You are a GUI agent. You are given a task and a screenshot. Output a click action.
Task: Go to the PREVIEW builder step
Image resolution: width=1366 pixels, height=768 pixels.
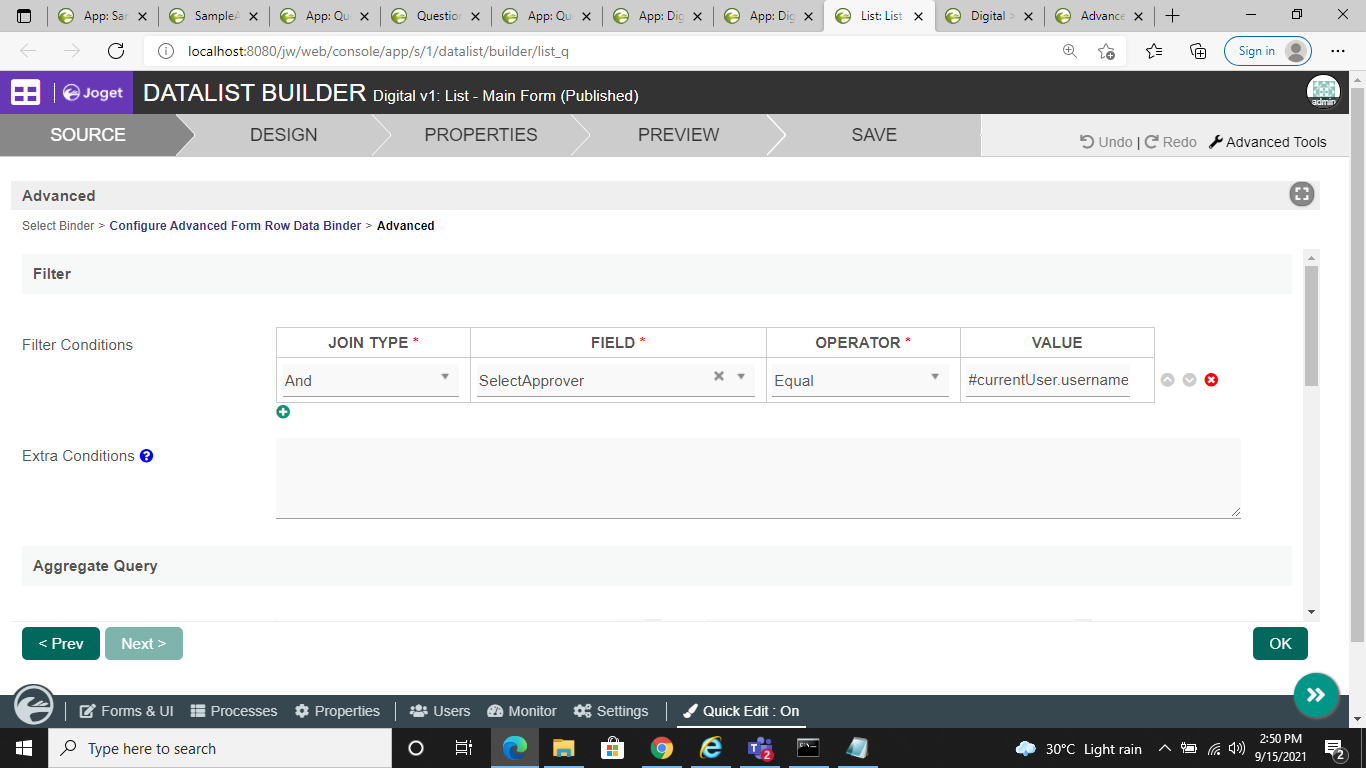[x=679, y=135]
